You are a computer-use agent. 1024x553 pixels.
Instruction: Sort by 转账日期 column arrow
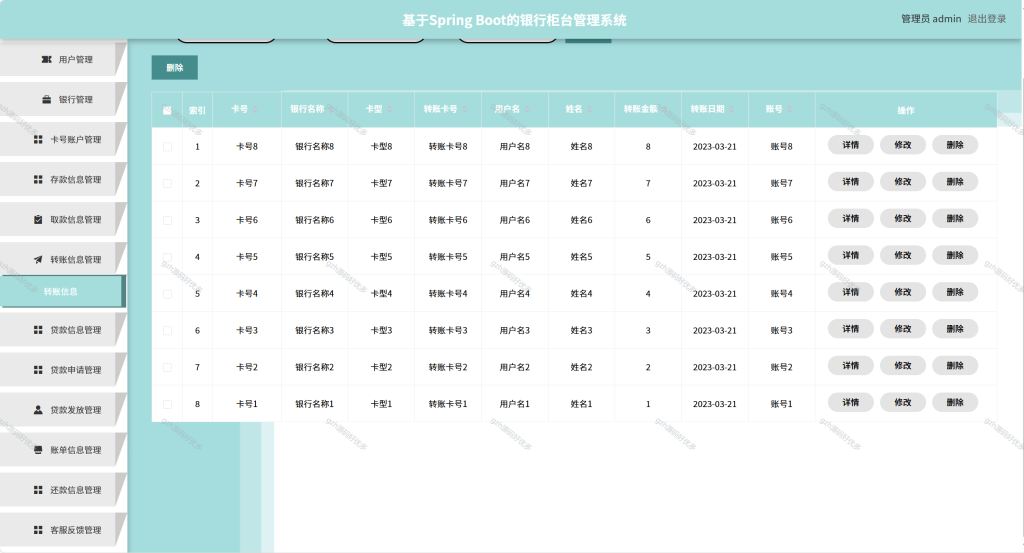732,109
